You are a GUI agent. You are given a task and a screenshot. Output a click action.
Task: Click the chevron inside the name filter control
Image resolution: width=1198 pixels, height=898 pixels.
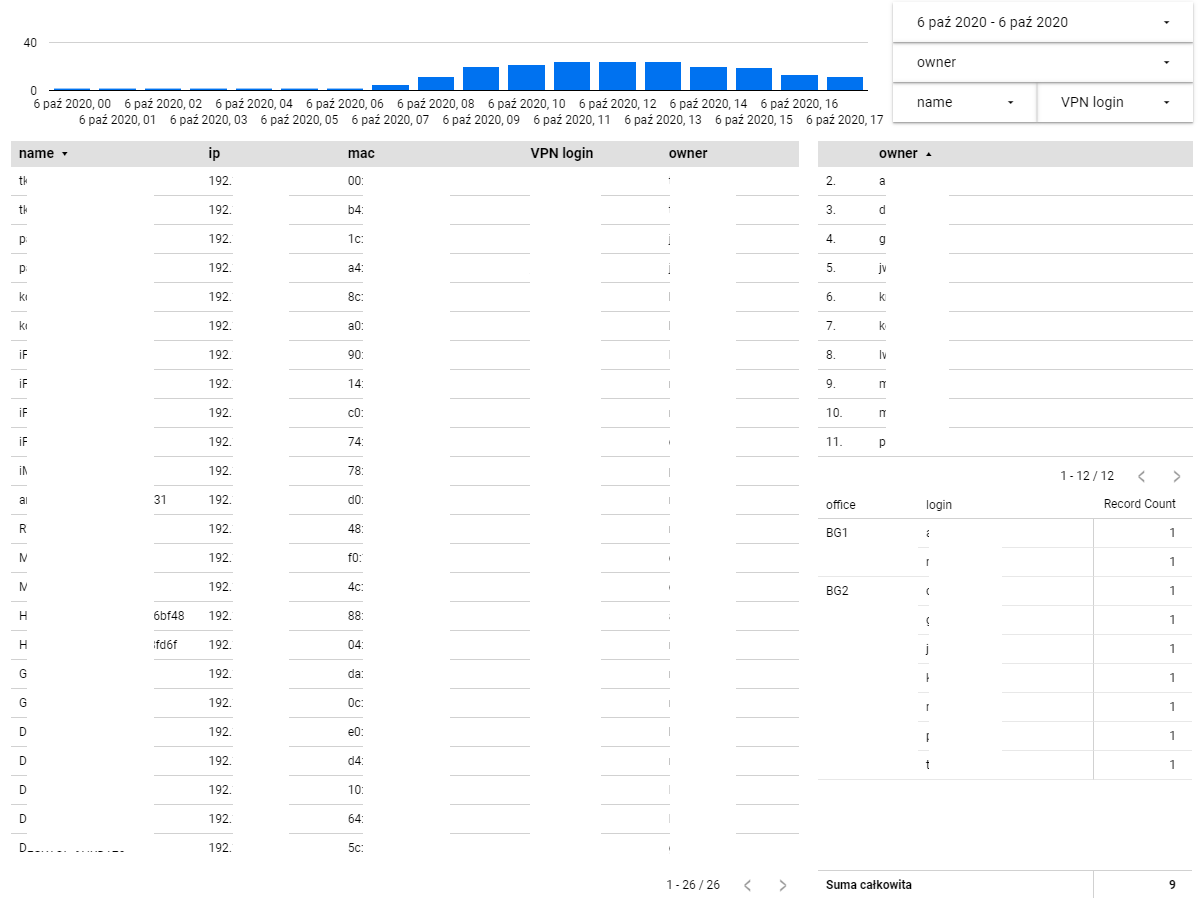point(1010,102)
